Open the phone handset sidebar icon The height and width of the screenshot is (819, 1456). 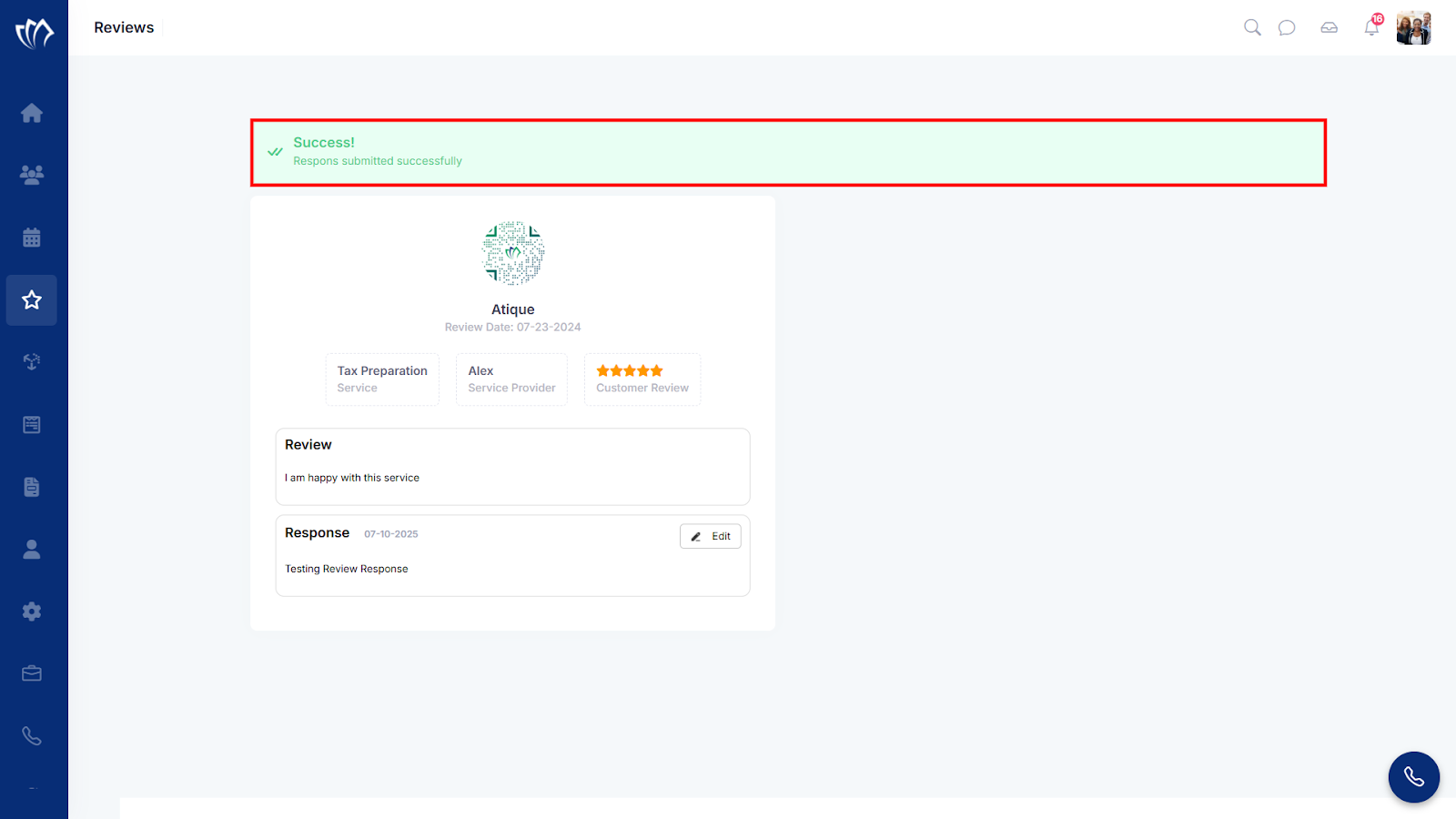pyautogui.click(x=32, y=736)
